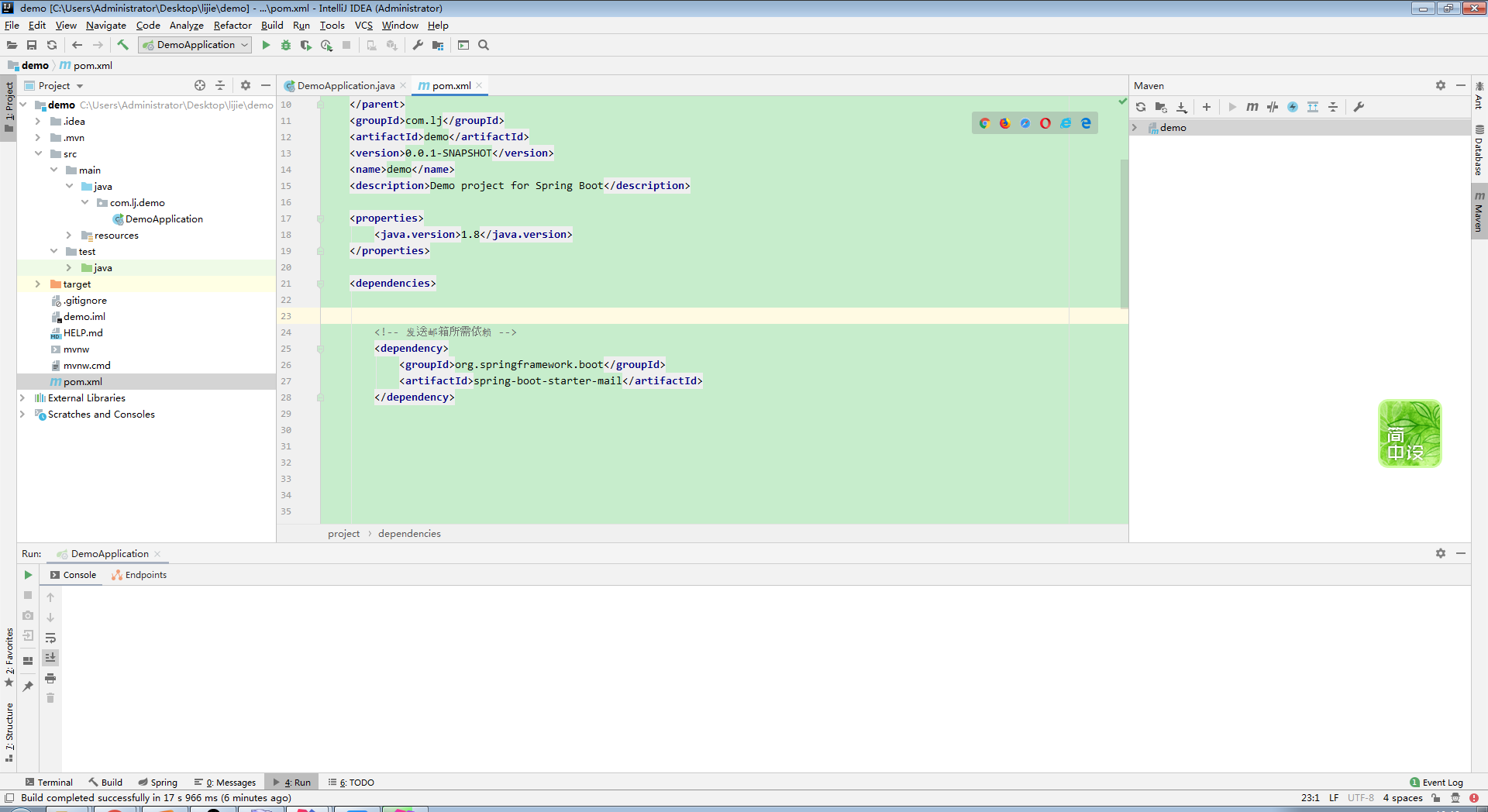The width and height of the screenshot is (1488, 812).
Task: Toggle Skip Tests Mode in Maven toolbar
Action: tap(1293, 107)
